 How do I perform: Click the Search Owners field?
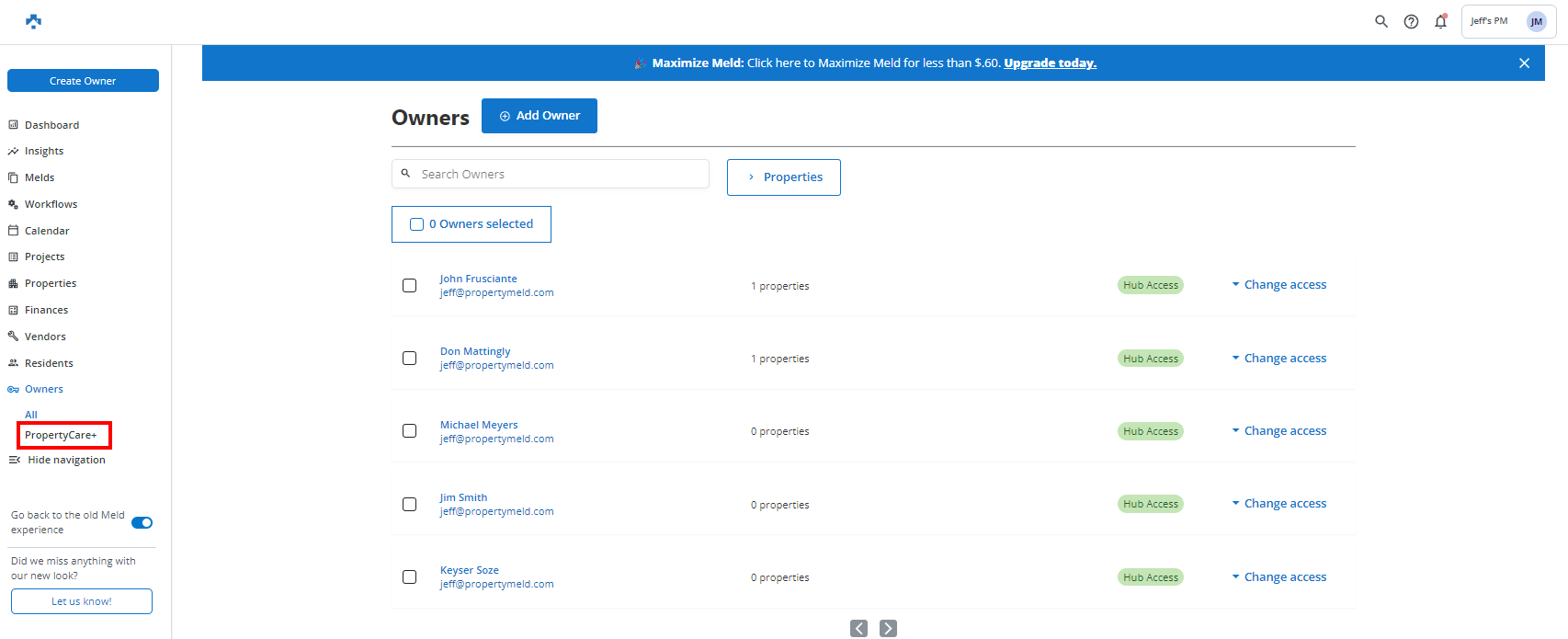561,174
